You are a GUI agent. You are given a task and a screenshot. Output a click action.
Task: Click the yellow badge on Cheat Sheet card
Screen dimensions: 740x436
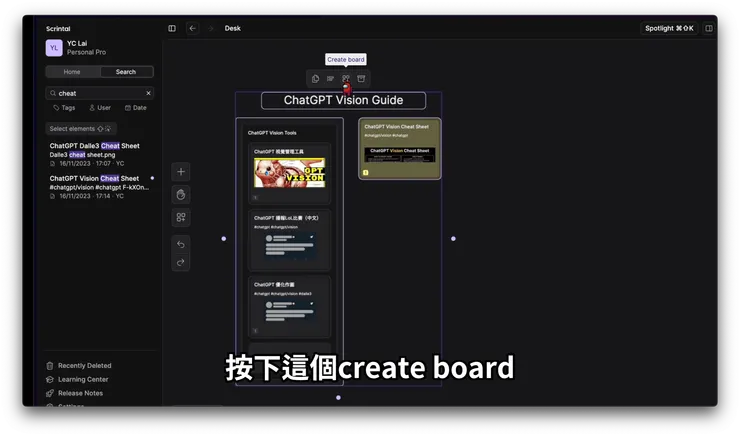(365, 173)
